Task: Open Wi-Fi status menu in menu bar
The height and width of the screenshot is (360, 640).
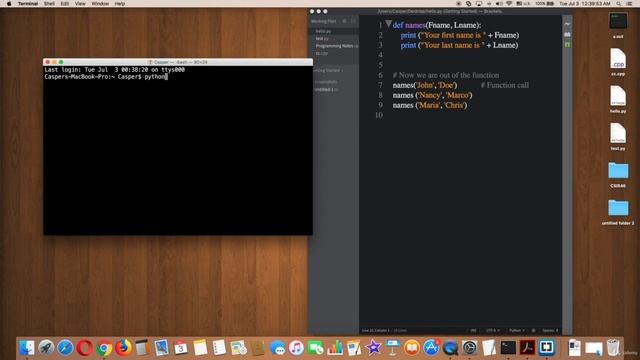Action: (x=509, y=4)
